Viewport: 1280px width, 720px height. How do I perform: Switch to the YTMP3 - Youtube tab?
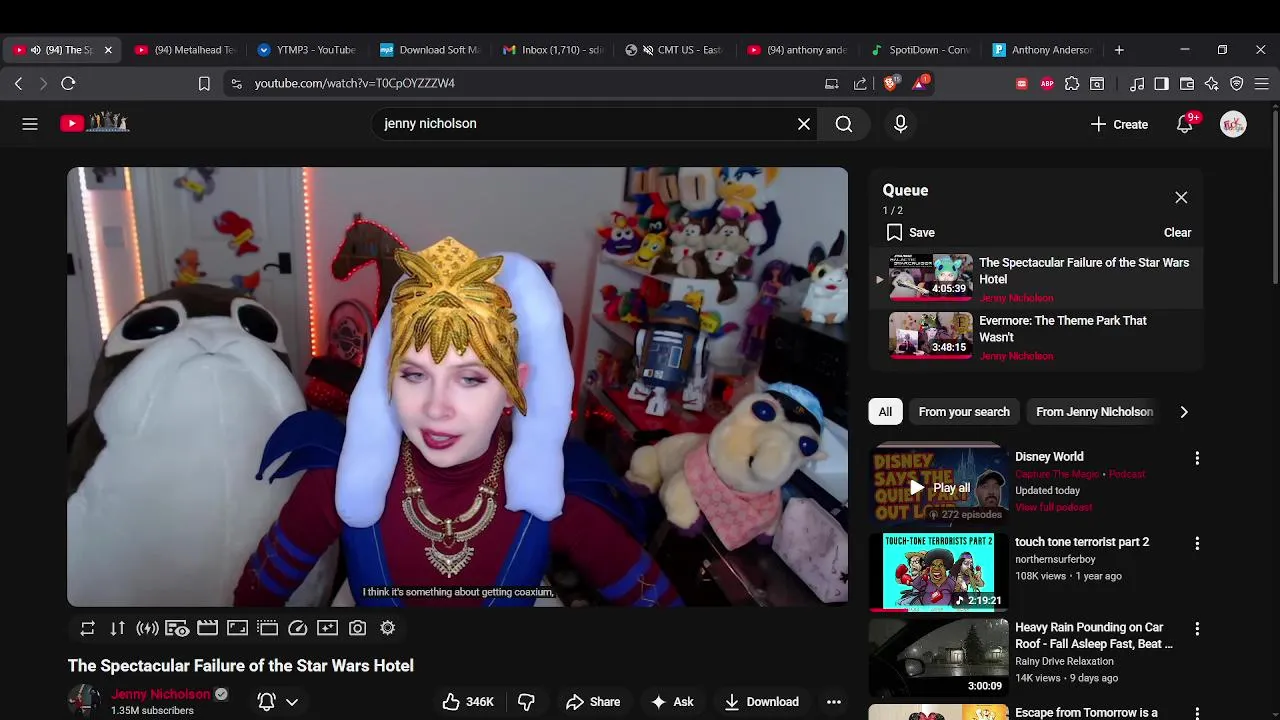click(x=307, y=50)
